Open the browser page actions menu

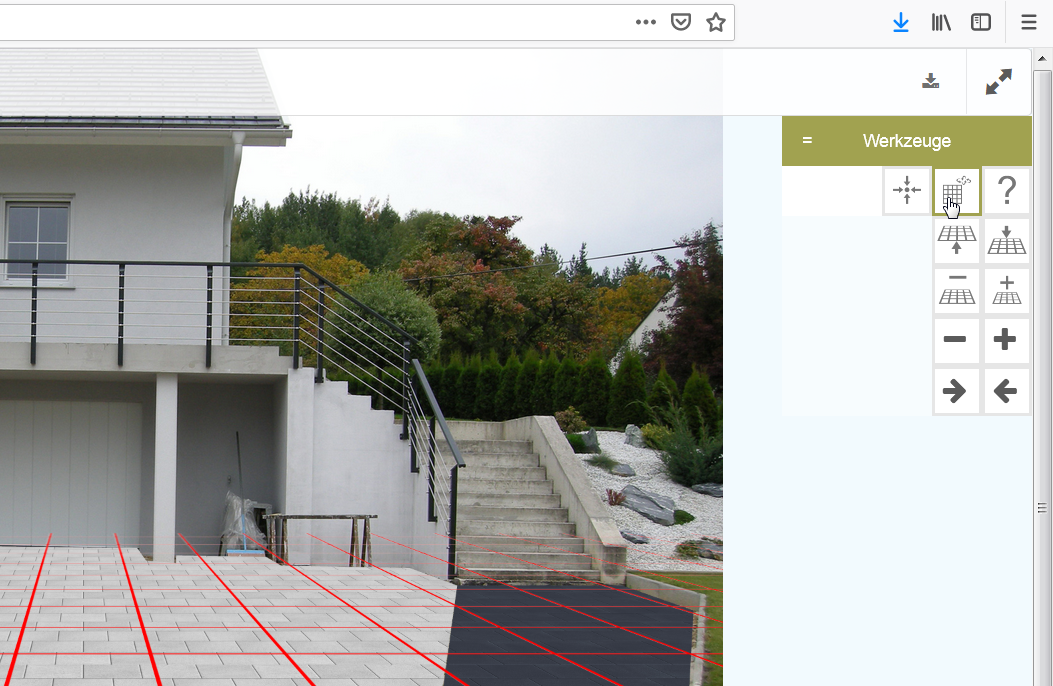tap(645, 22)
